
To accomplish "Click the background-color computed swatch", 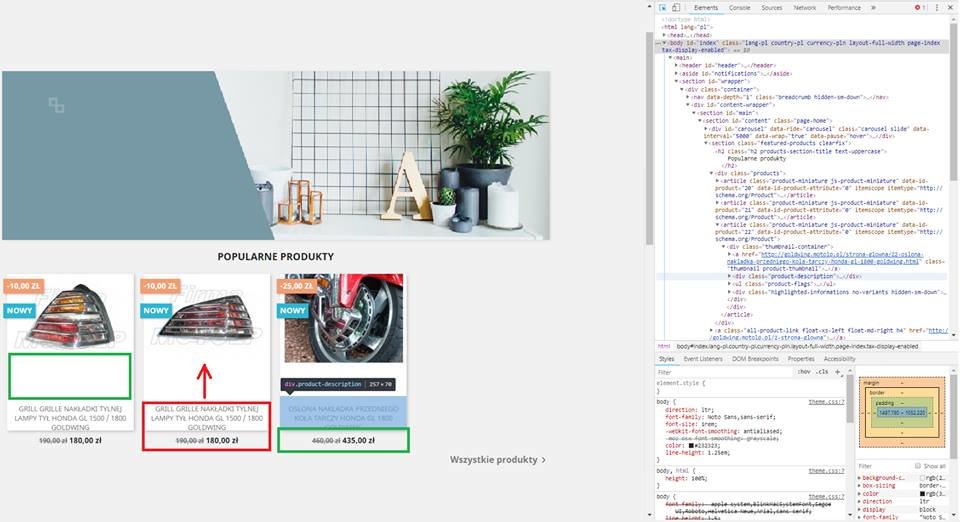I will [x=923, y=478].
